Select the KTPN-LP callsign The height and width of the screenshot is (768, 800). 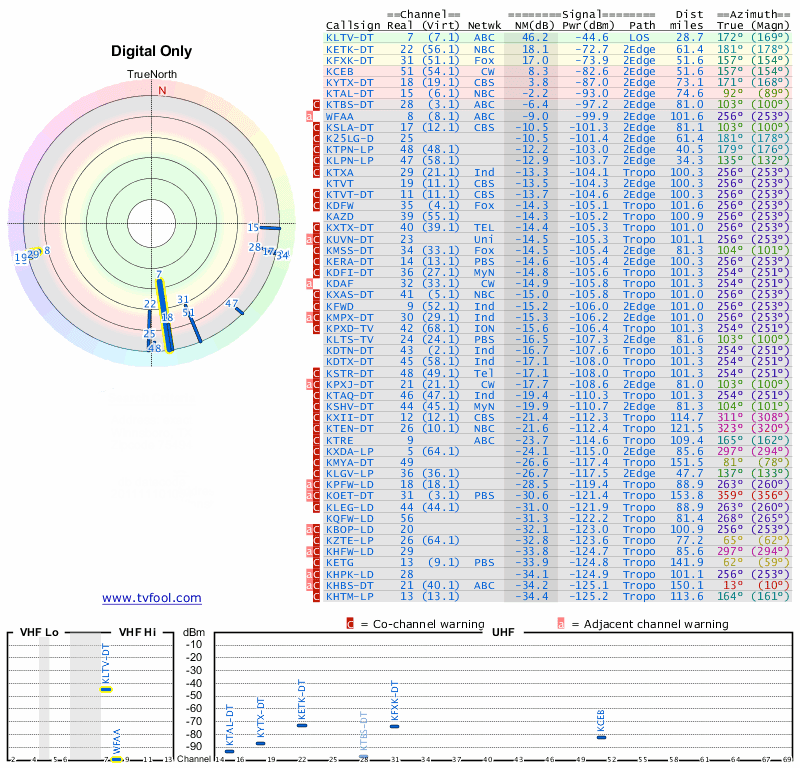[x=349, y=150]
